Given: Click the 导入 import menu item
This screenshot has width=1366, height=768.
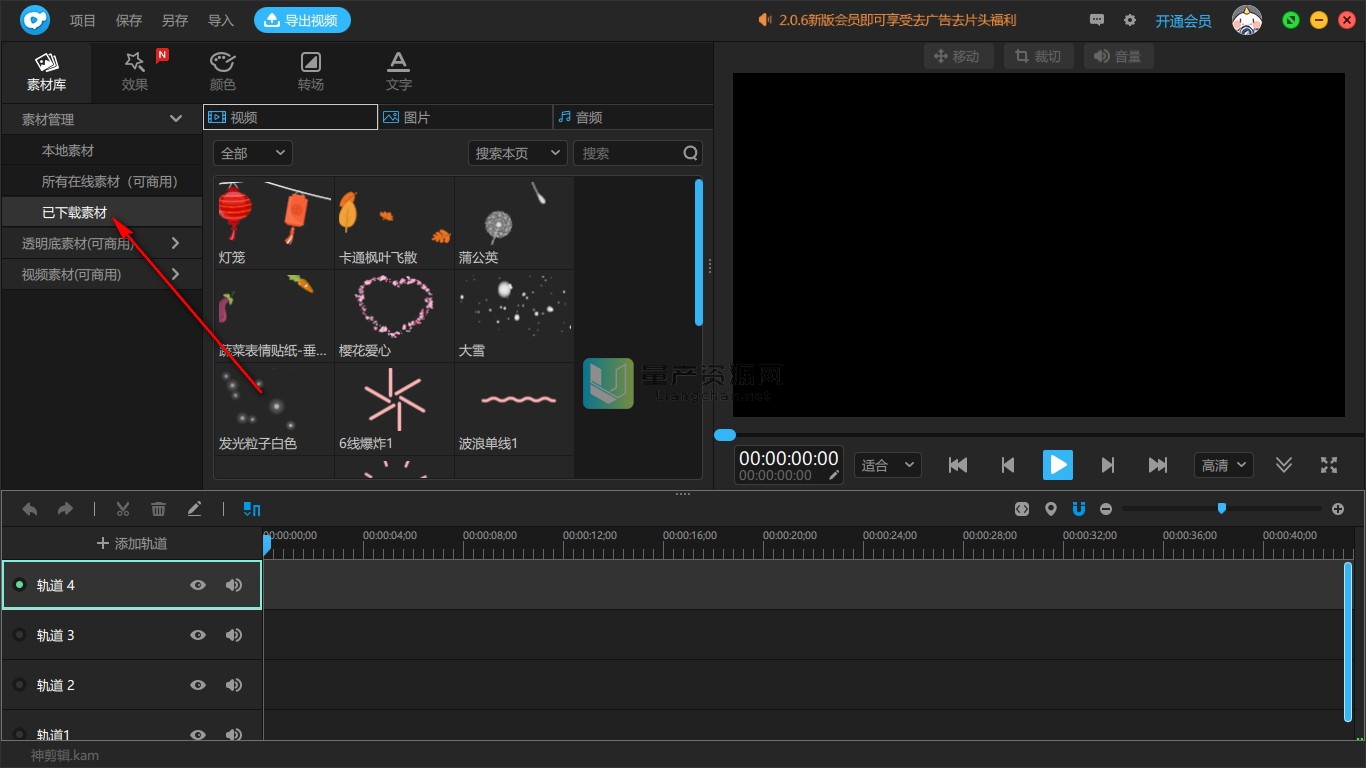Looking at the screenshot, I should (x=221, y=20).
